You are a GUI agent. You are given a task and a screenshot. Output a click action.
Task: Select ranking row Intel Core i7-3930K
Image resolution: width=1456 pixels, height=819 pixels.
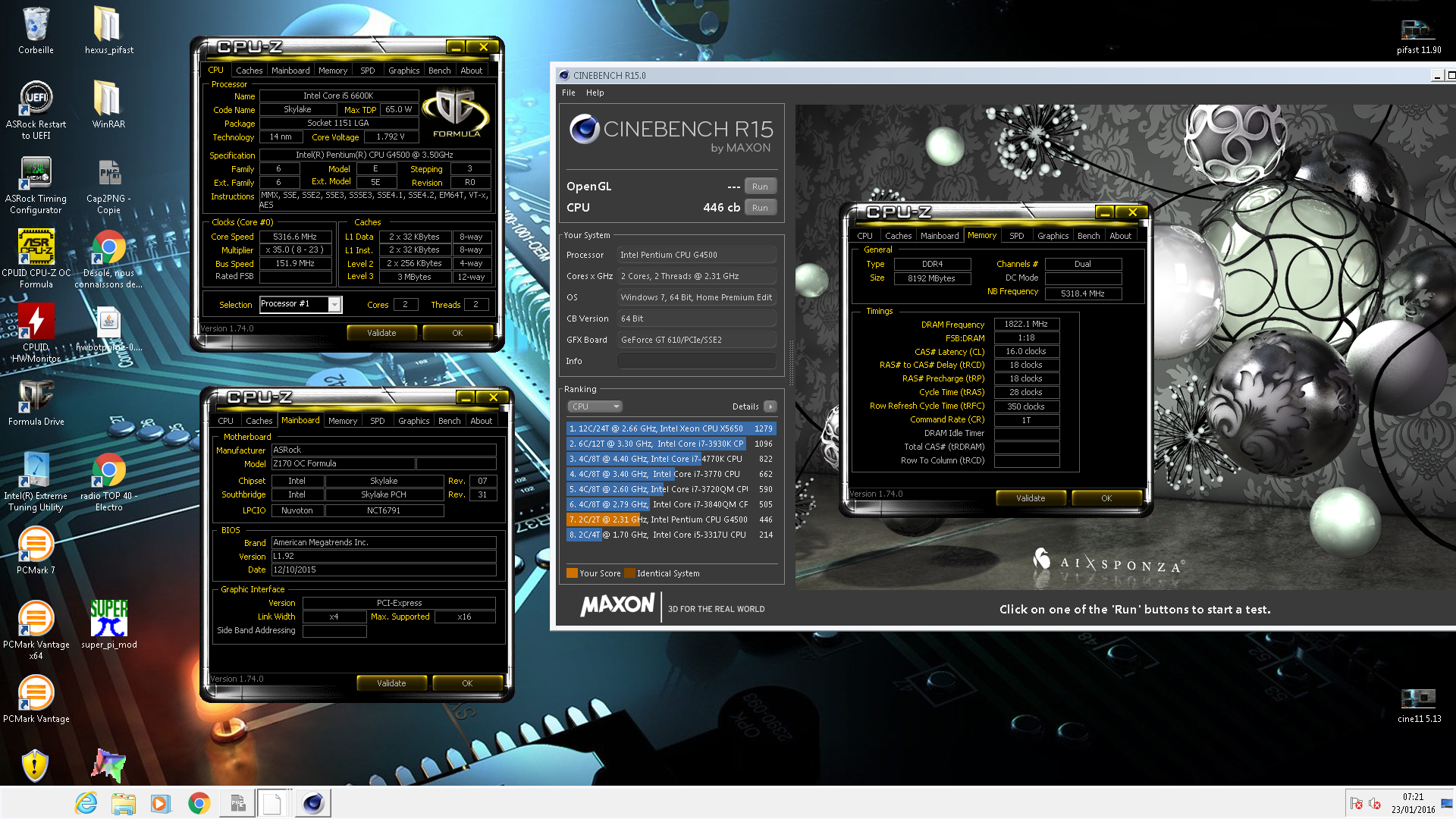coord(670,444)
